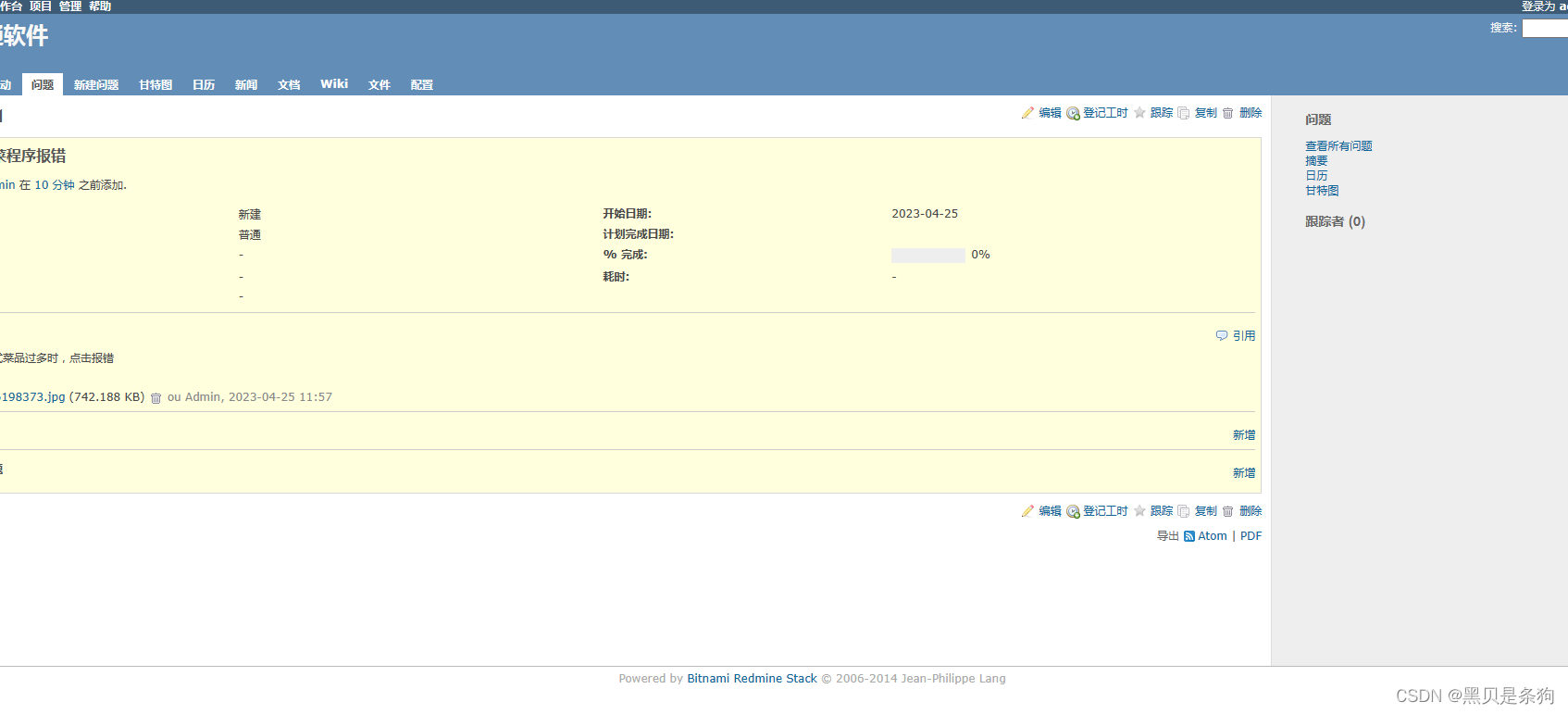The height and width of the screenshot is (714, 1568).
Task: Open the 文件 tab
Action: tap(380, 84)
